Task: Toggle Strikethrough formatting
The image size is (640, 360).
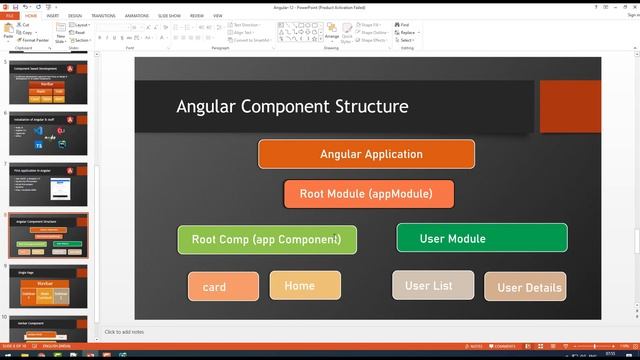Action: click(129, 38)
